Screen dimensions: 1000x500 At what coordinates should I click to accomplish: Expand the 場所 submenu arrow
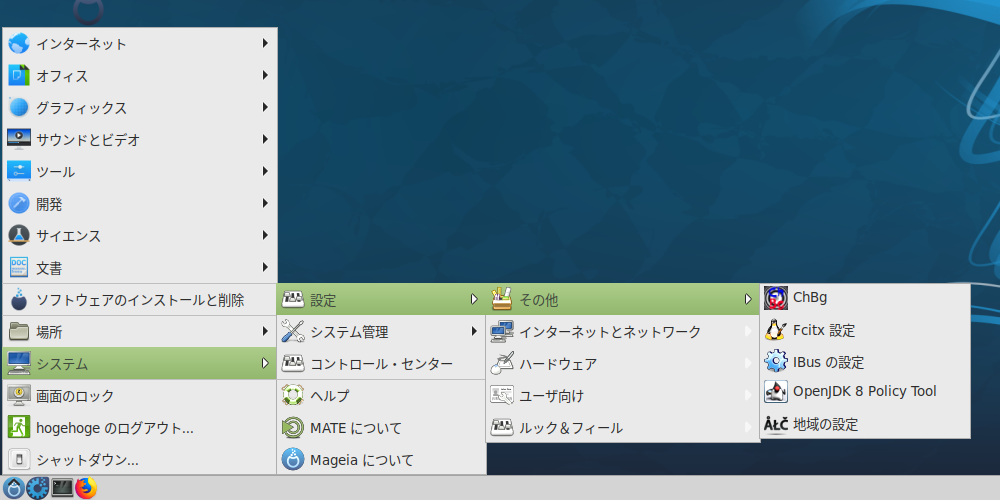point(265,332)
